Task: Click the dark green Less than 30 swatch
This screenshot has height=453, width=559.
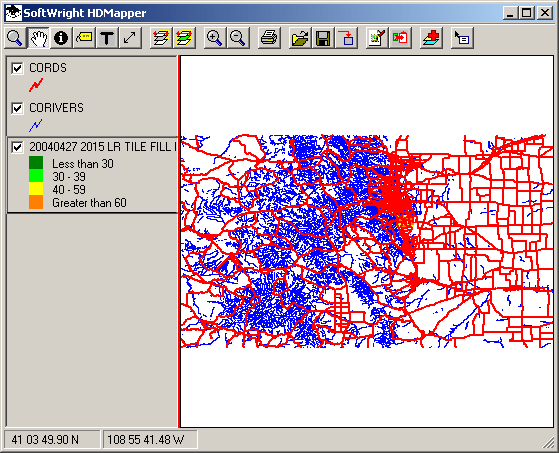Action: (36, 163)
